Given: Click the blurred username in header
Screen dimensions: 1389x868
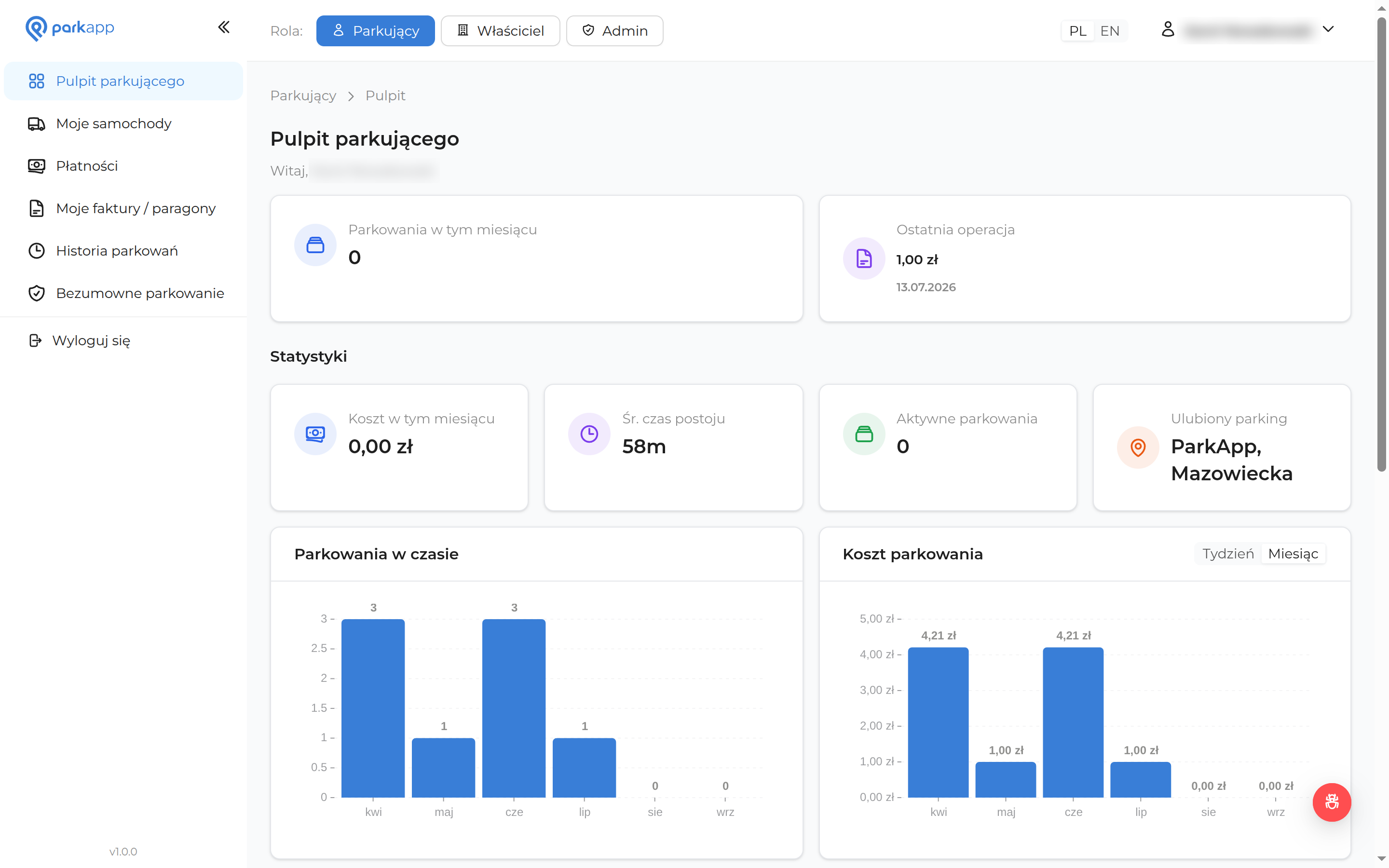Looking at the screenshot, I should (1248, 30).
